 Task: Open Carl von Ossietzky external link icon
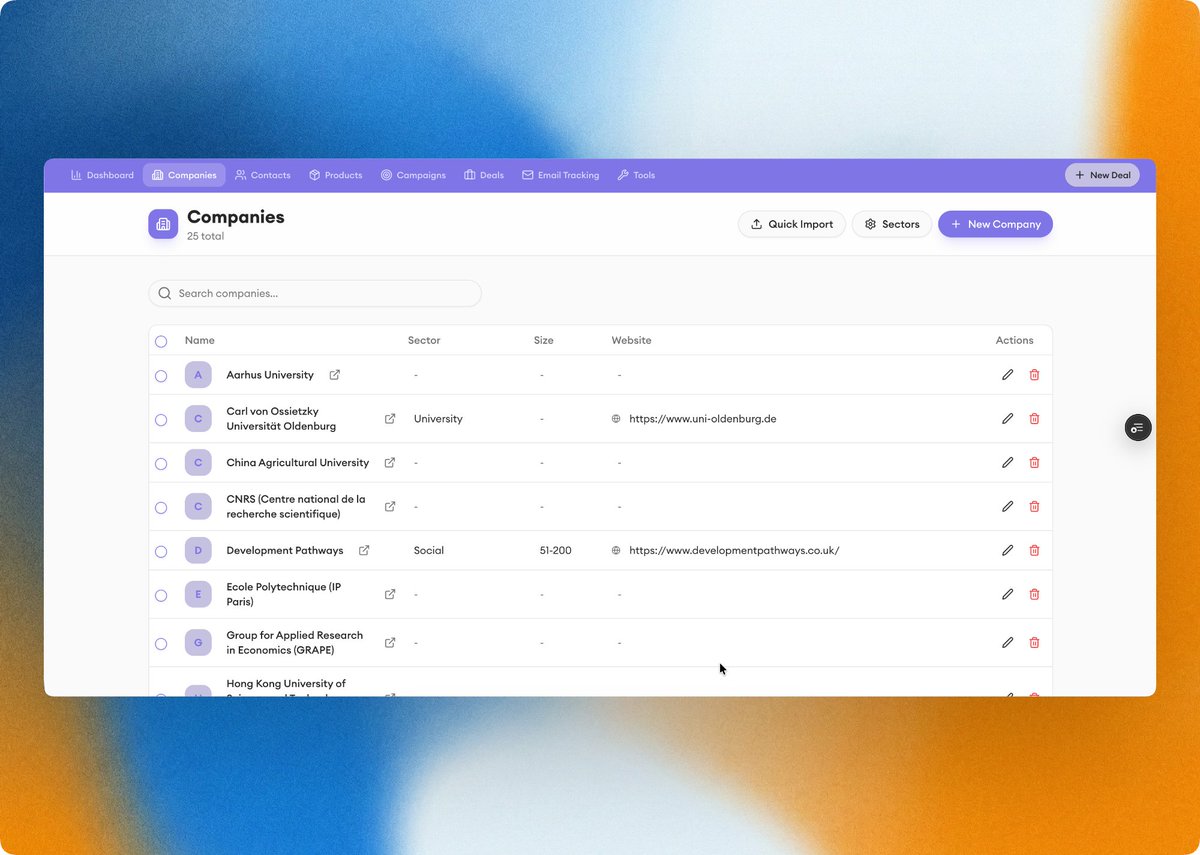[x=390, y=419]
